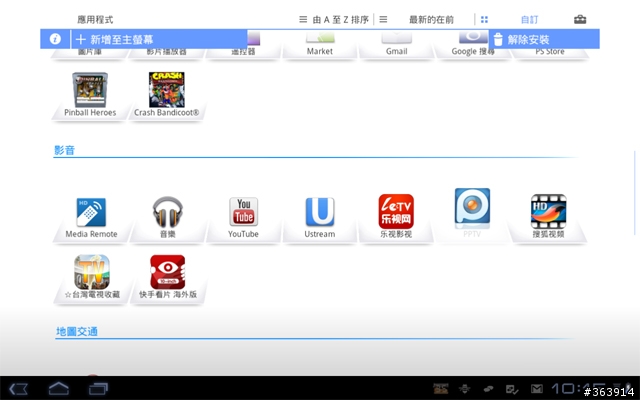Viewport: 640px width, 400px height.
Task: Open the recent apps button
Action: click(98, 388)
